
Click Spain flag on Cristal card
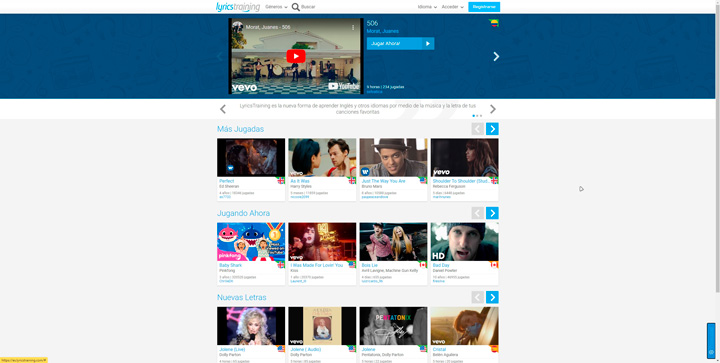[495, 349]
